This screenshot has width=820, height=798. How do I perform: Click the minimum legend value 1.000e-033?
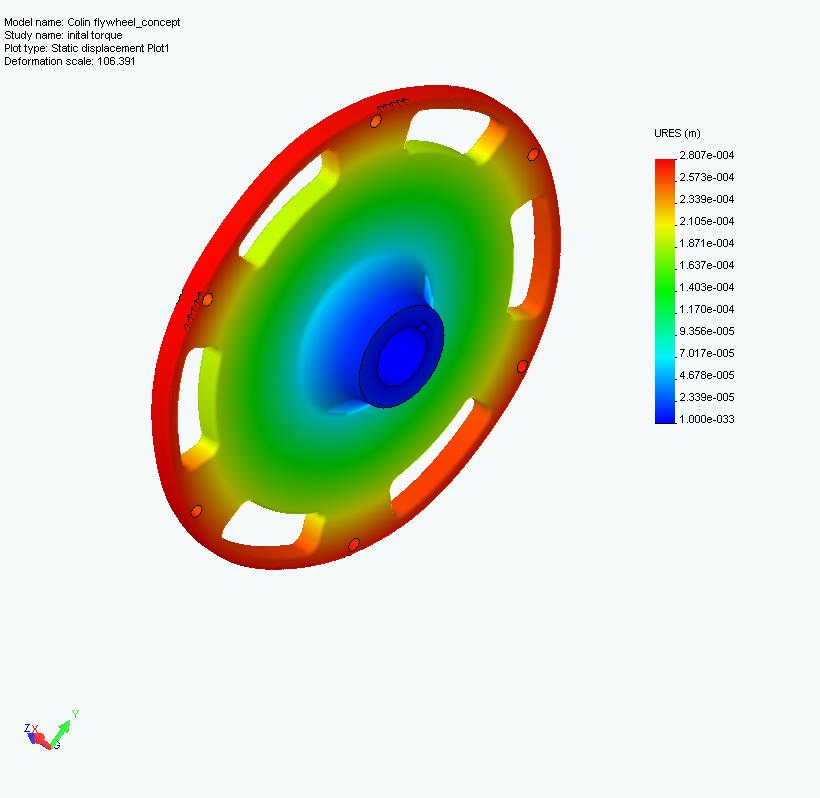click(x=706, y=419)
